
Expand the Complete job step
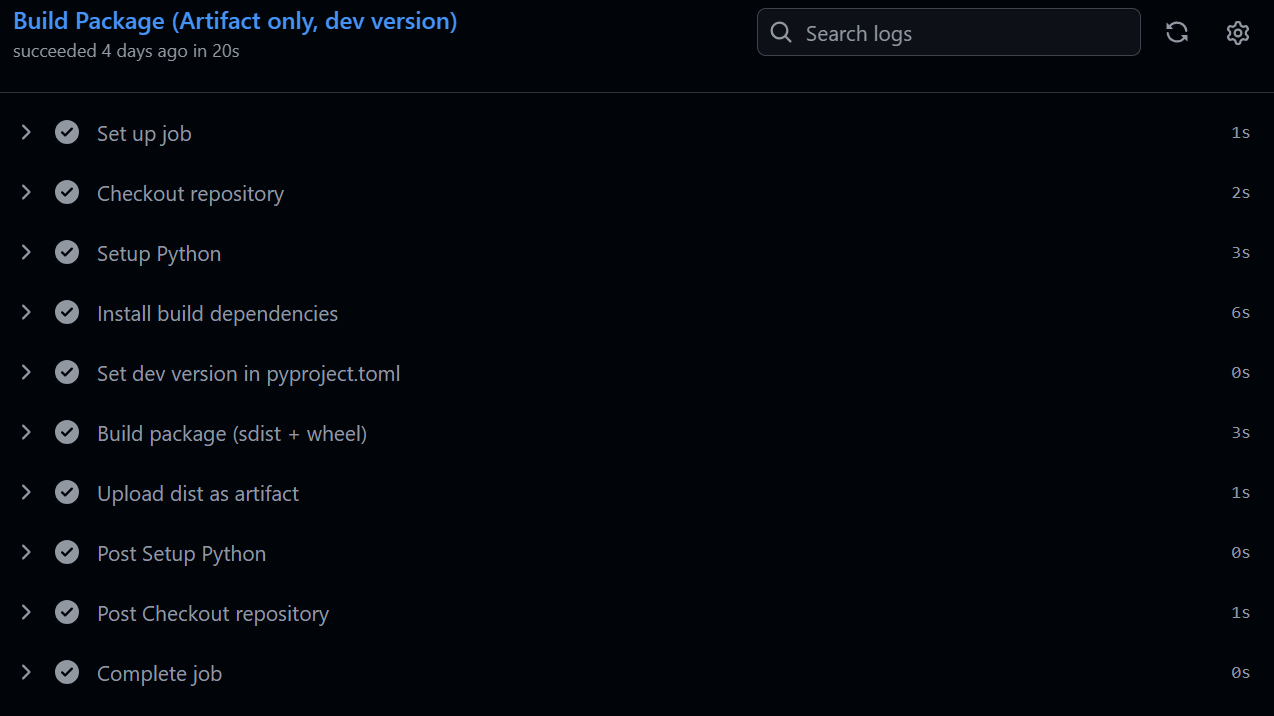click(26, 672)
